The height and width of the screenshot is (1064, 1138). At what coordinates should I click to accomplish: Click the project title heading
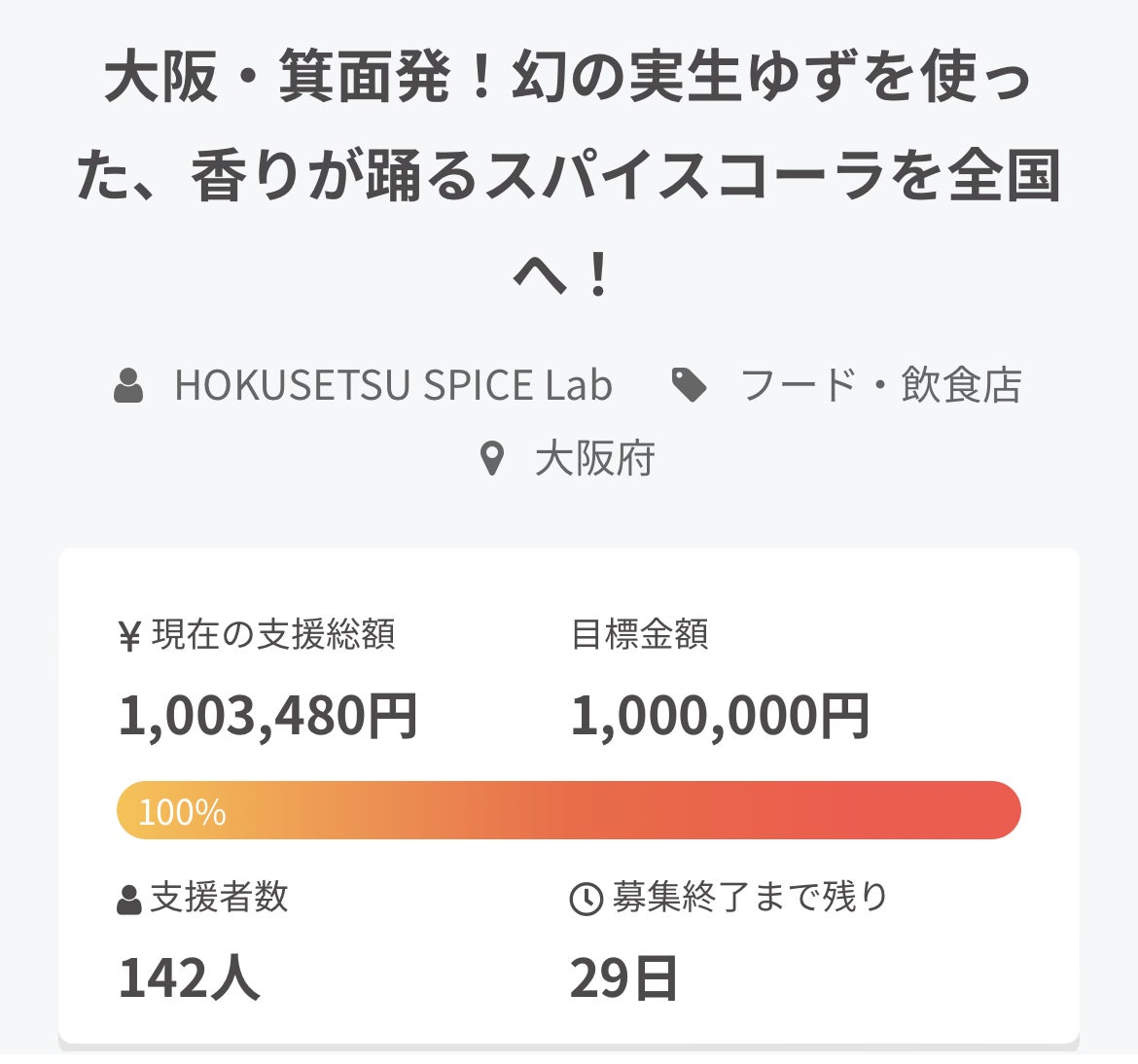pos(569,177)
